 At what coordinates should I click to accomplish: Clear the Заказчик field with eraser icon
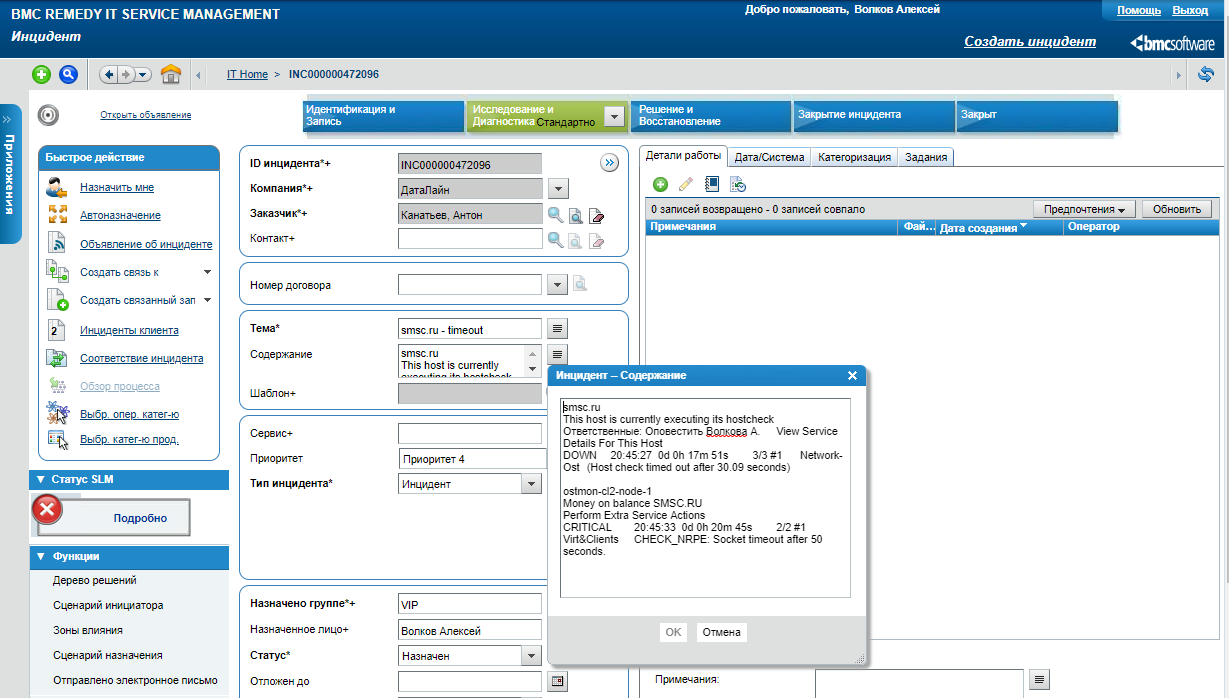(x=596, y=214)
